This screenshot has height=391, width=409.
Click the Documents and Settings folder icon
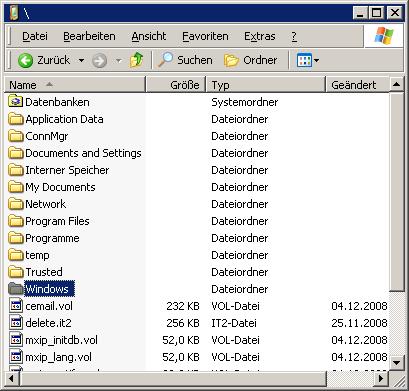click(x=15, y=153)
